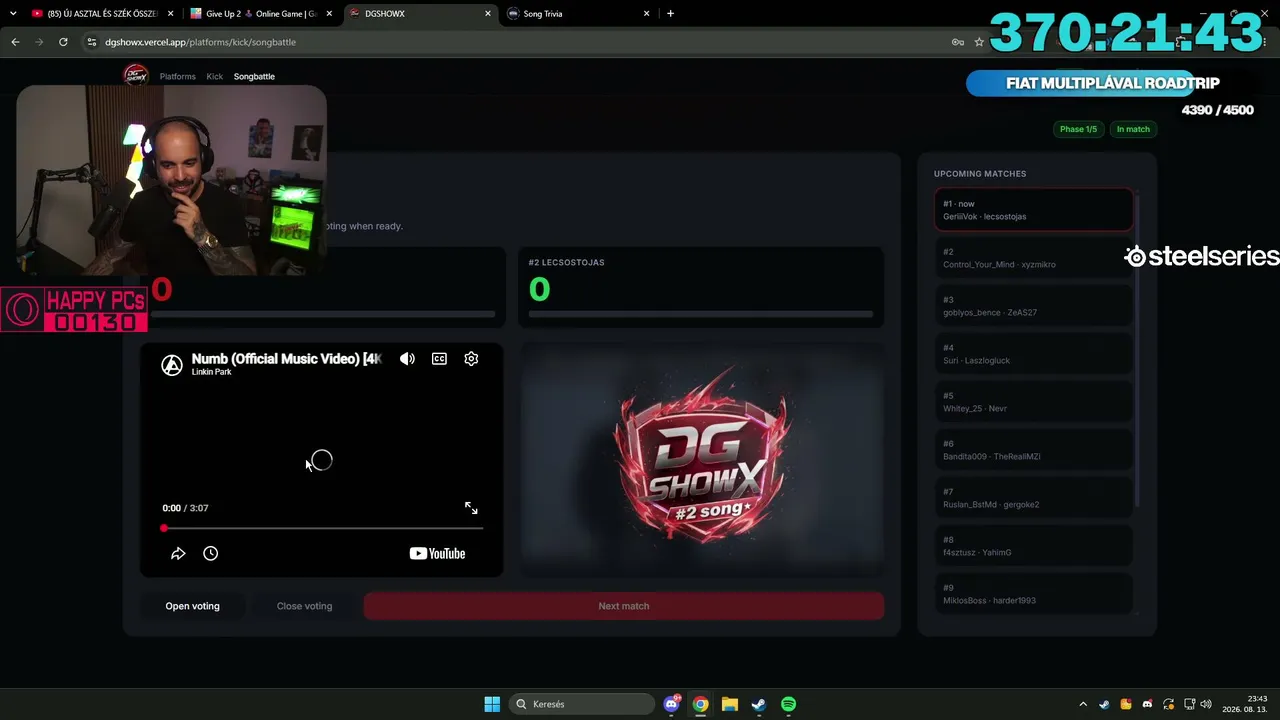Toggle closed captions in the video player
The image size is (1280, 720).
(x=439, y=359)
